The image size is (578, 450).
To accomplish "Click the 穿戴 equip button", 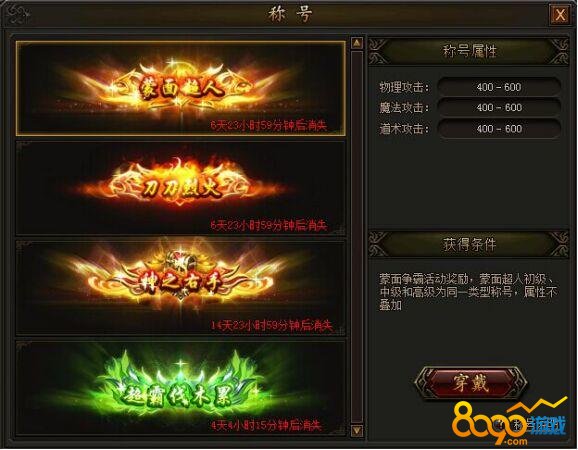I will (x=471, y=383).
